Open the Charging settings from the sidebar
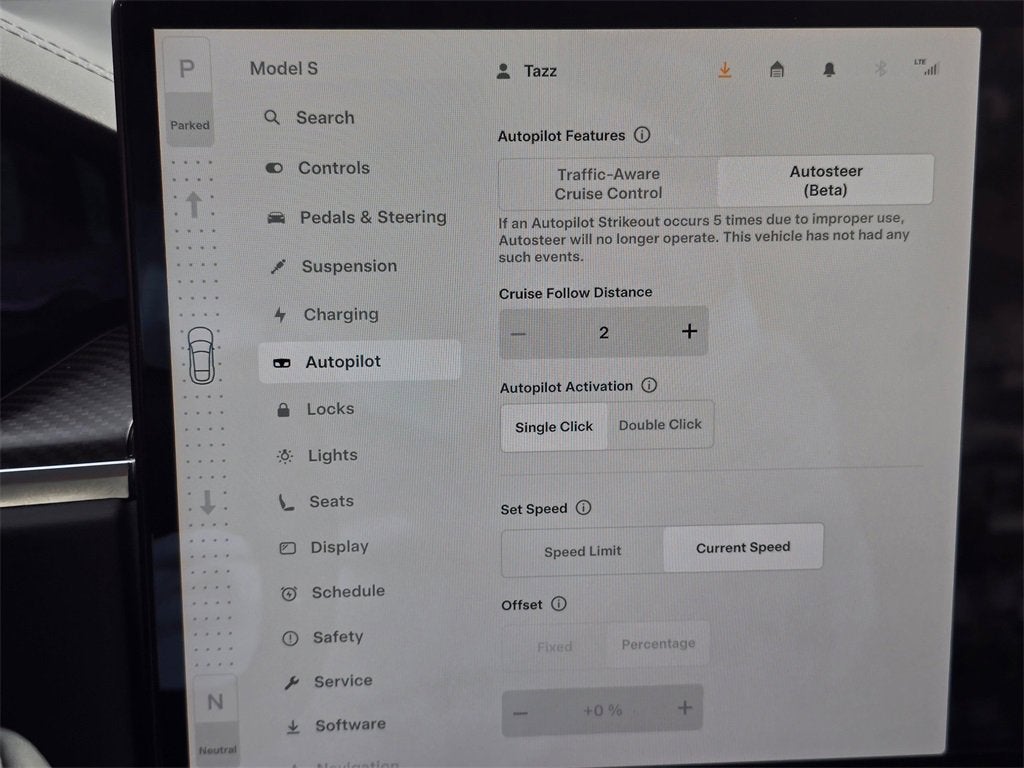The height and width of the screenshot is (768, 1024). pos(340,314)
